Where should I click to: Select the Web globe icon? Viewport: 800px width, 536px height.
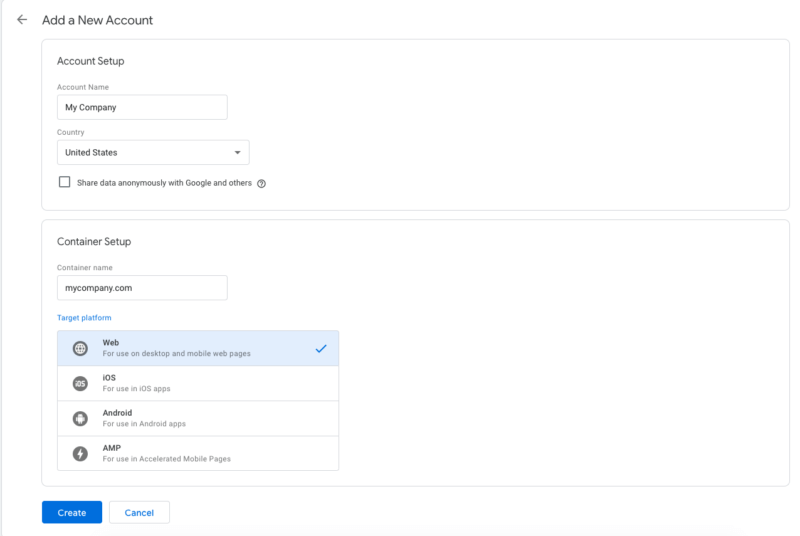80,348
